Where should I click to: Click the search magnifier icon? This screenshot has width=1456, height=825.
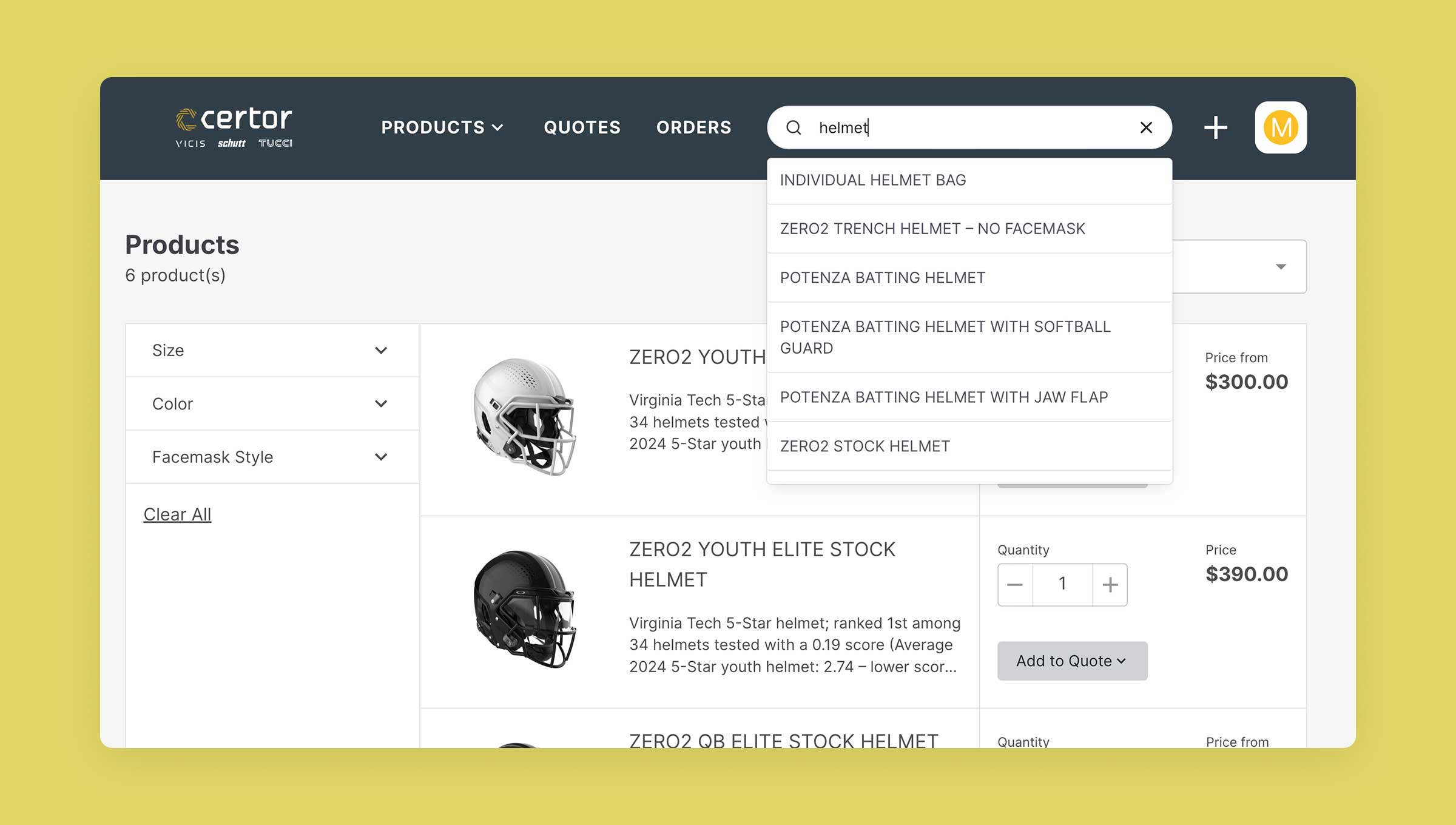[794, 127]
